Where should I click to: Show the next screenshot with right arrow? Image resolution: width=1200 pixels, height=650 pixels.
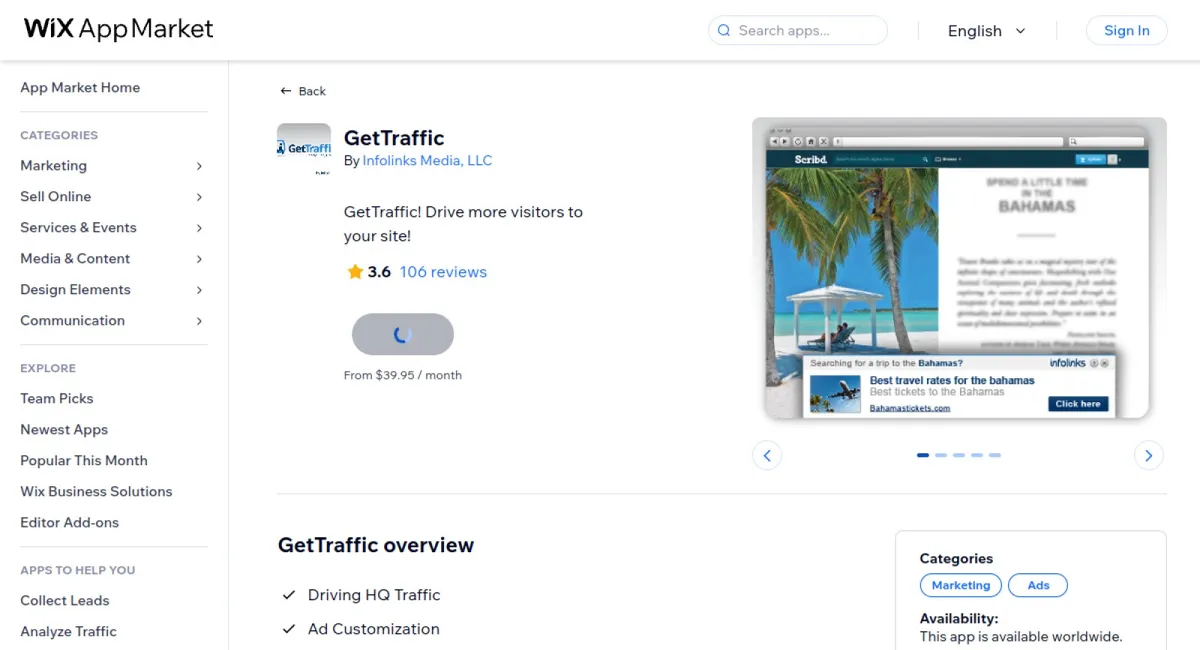1149,455
